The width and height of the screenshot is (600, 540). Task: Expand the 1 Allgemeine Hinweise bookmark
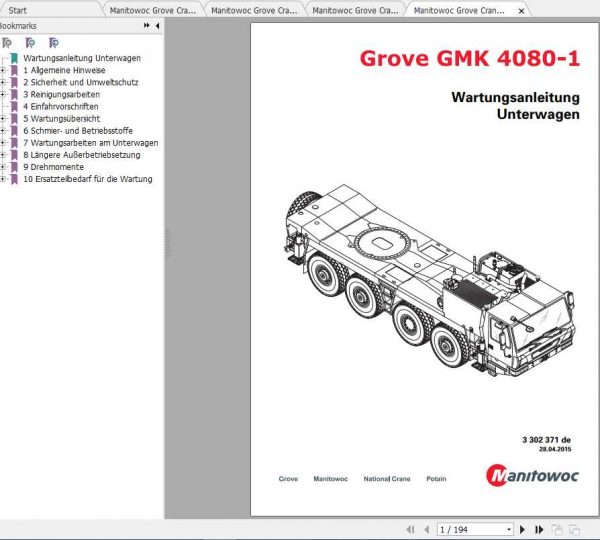(x=2, y=70)
